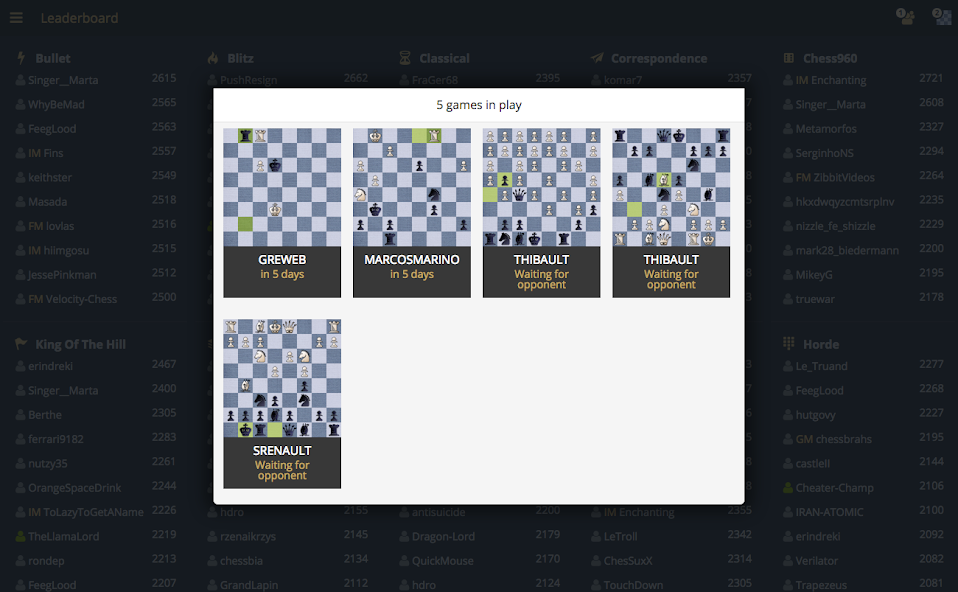
Task: Click the Chess960 board icon
Action: pyautogui.click(x=789, y=57)
